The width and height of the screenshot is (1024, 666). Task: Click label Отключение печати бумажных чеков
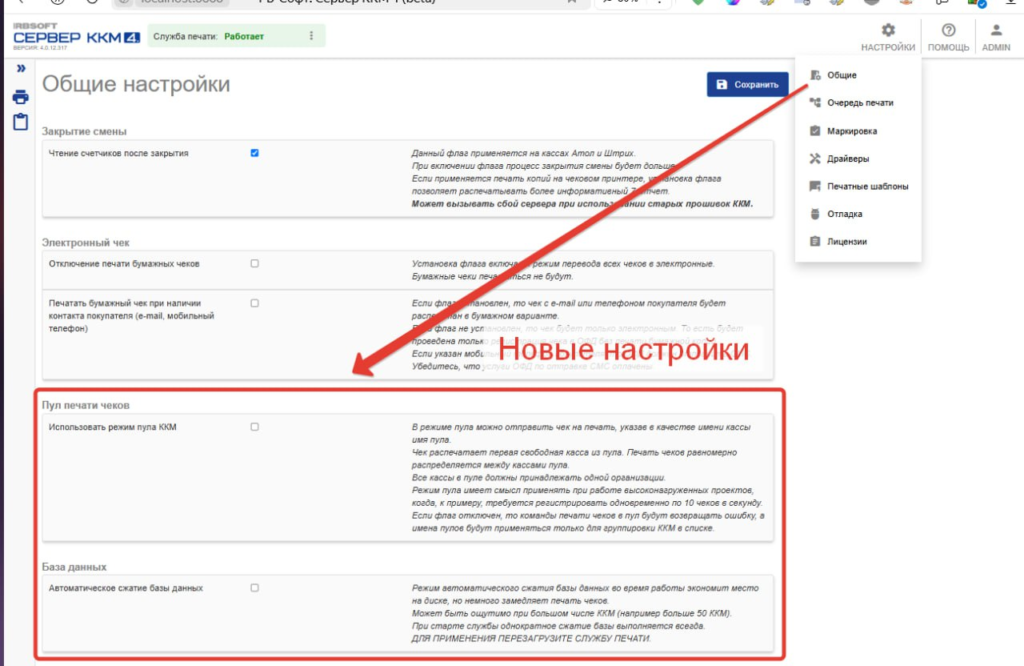point(124,264)
